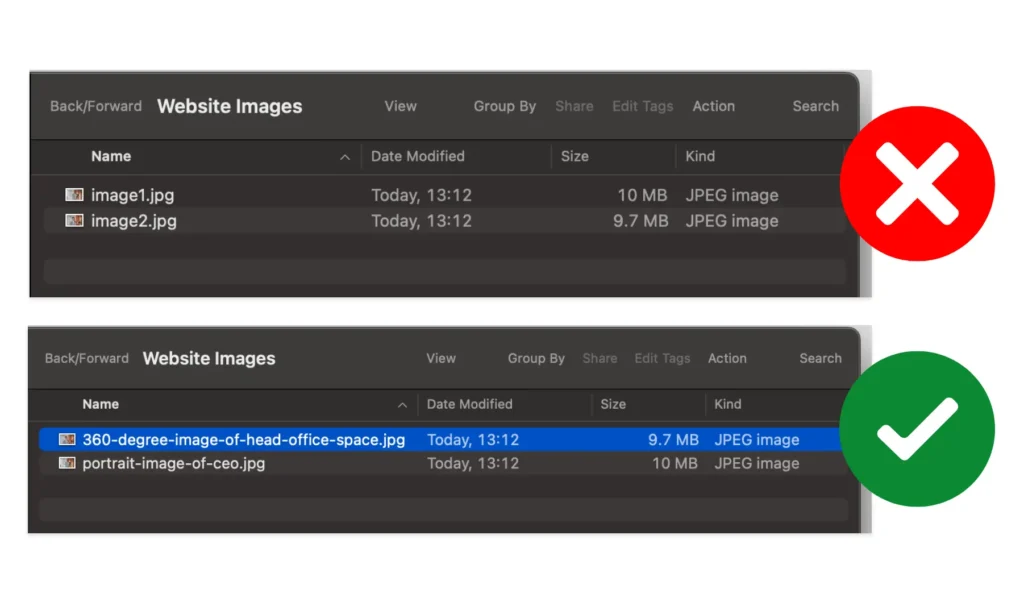The width and height of the screenshot is (1024, 614).
Task: Click JPEG image kind of 360-degree-image file
Action: 757,440
